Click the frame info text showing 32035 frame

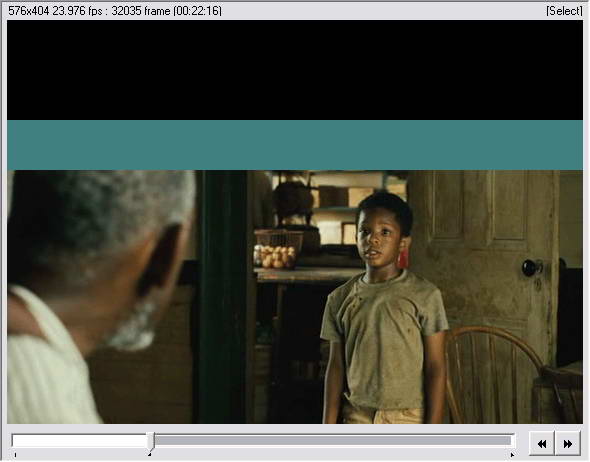click(x=141, y=11)
